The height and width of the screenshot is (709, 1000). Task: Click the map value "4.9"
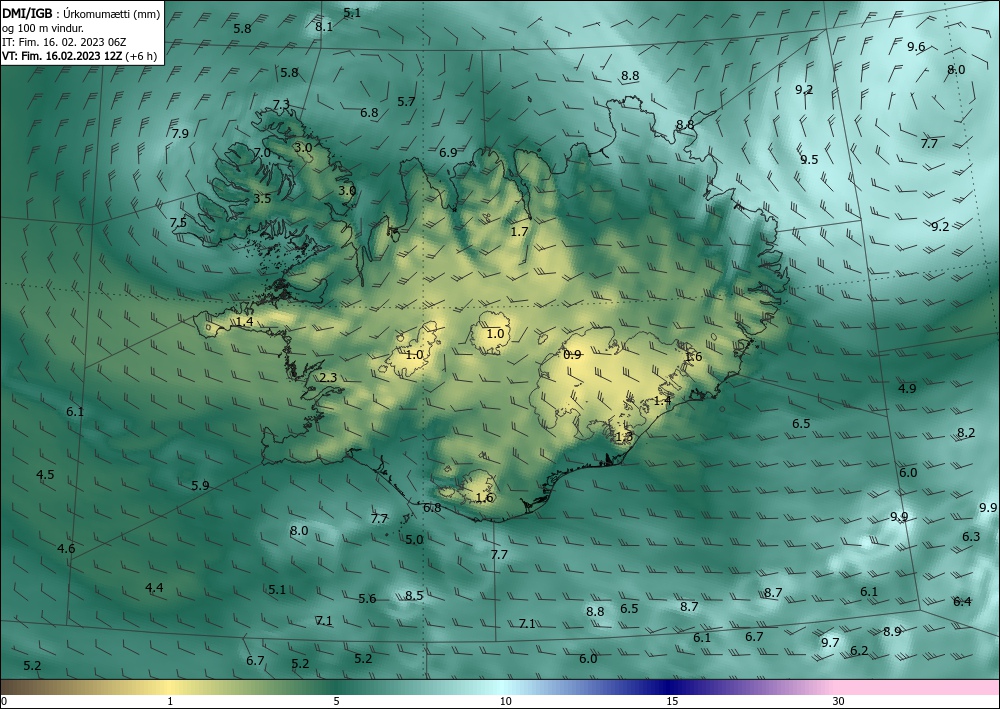(908, 389)
